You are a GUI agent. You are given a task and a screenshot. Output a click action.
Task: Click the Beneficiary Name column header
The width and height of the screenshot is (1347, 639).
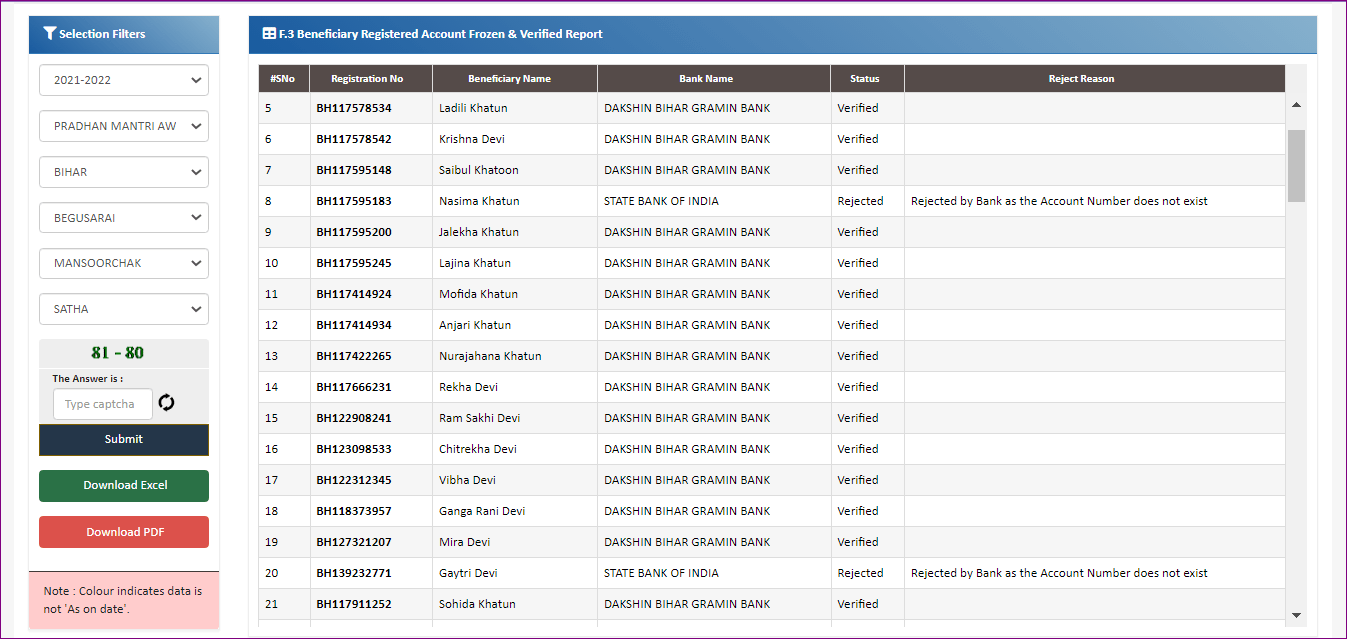[x=509, y=79]
